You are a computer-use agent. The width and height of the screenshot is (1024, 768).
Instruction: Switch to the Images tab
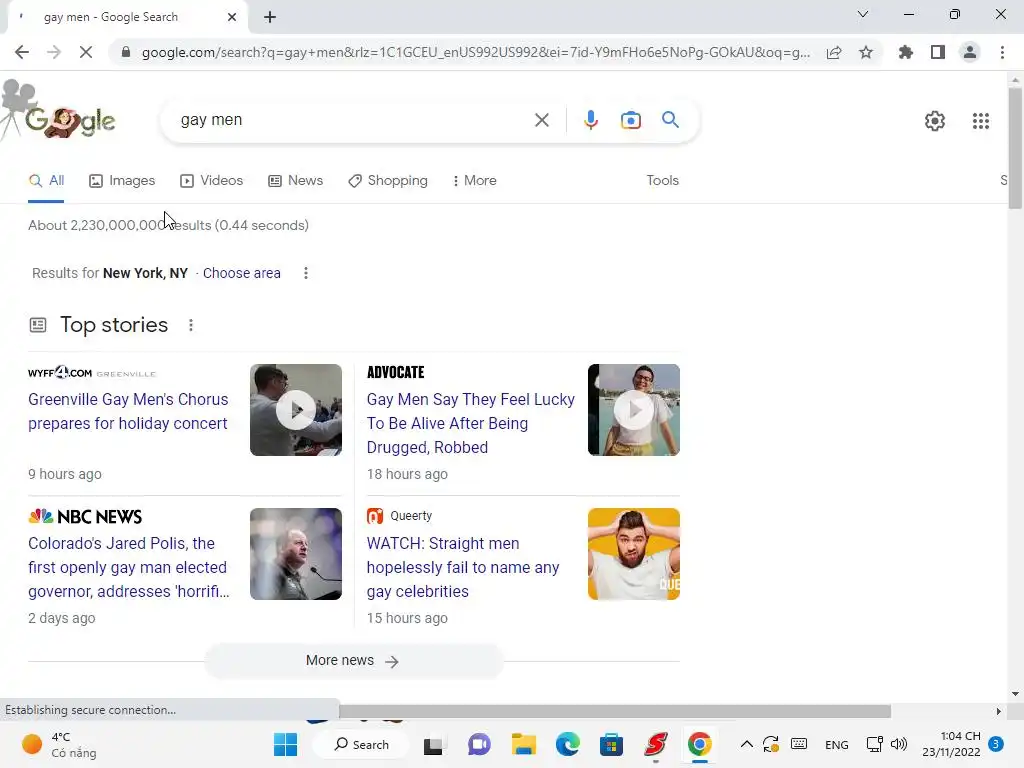point(122,181)
